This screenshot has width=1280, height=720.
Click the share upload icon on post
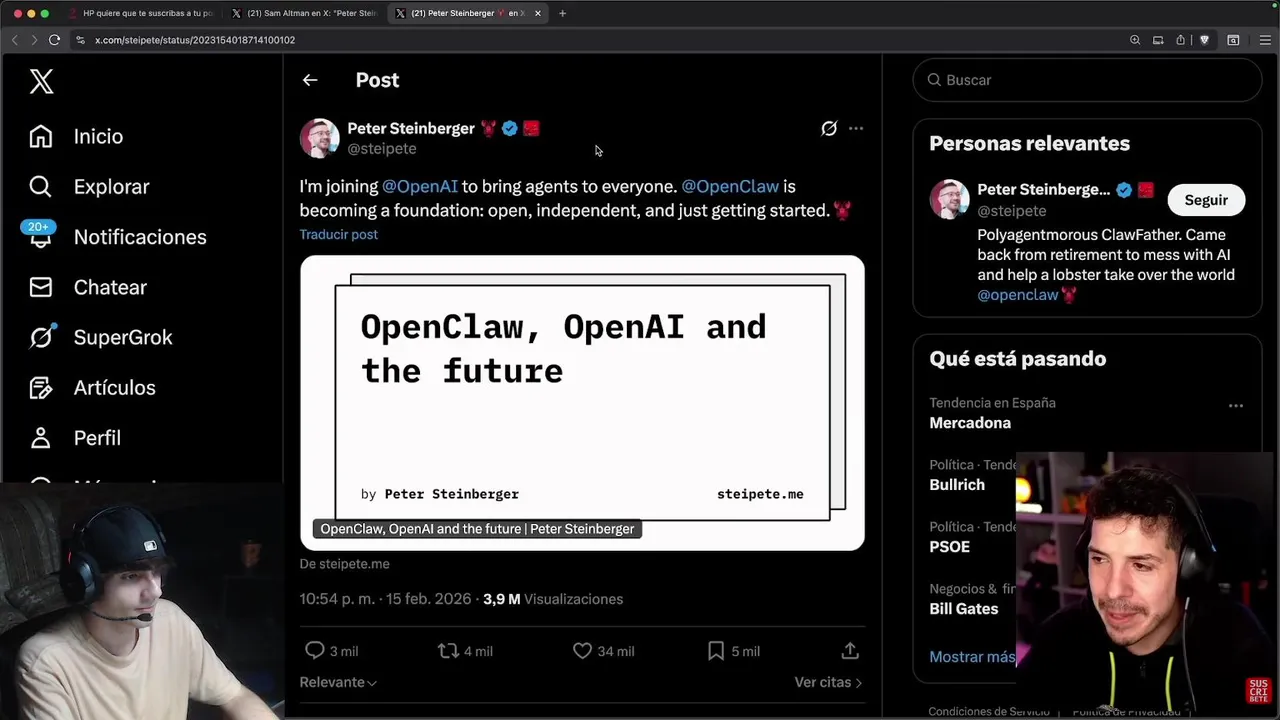[850, 650]
